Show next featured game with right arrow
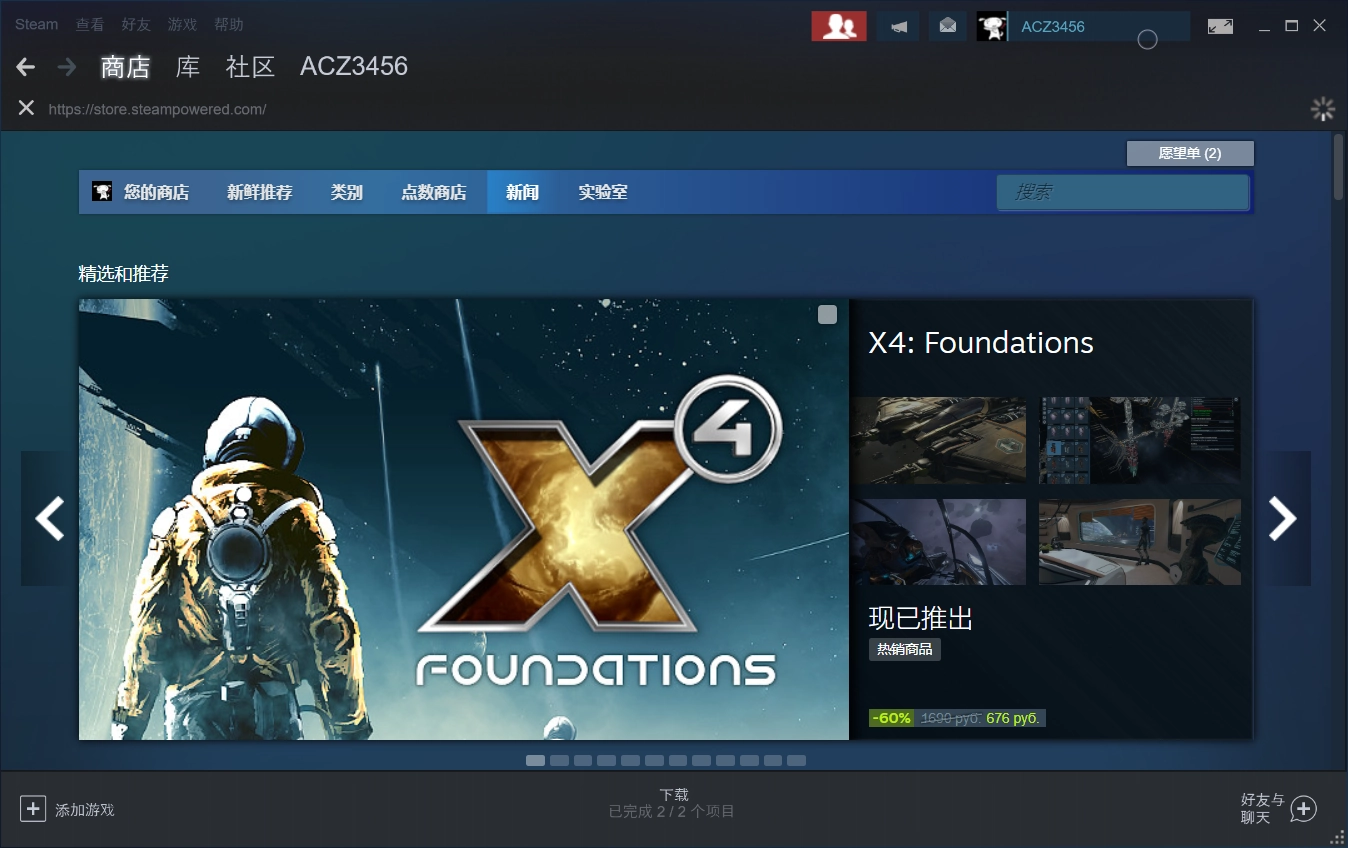The width and height of the screenshot is (1348, 848). click(x=1283, y=518)
